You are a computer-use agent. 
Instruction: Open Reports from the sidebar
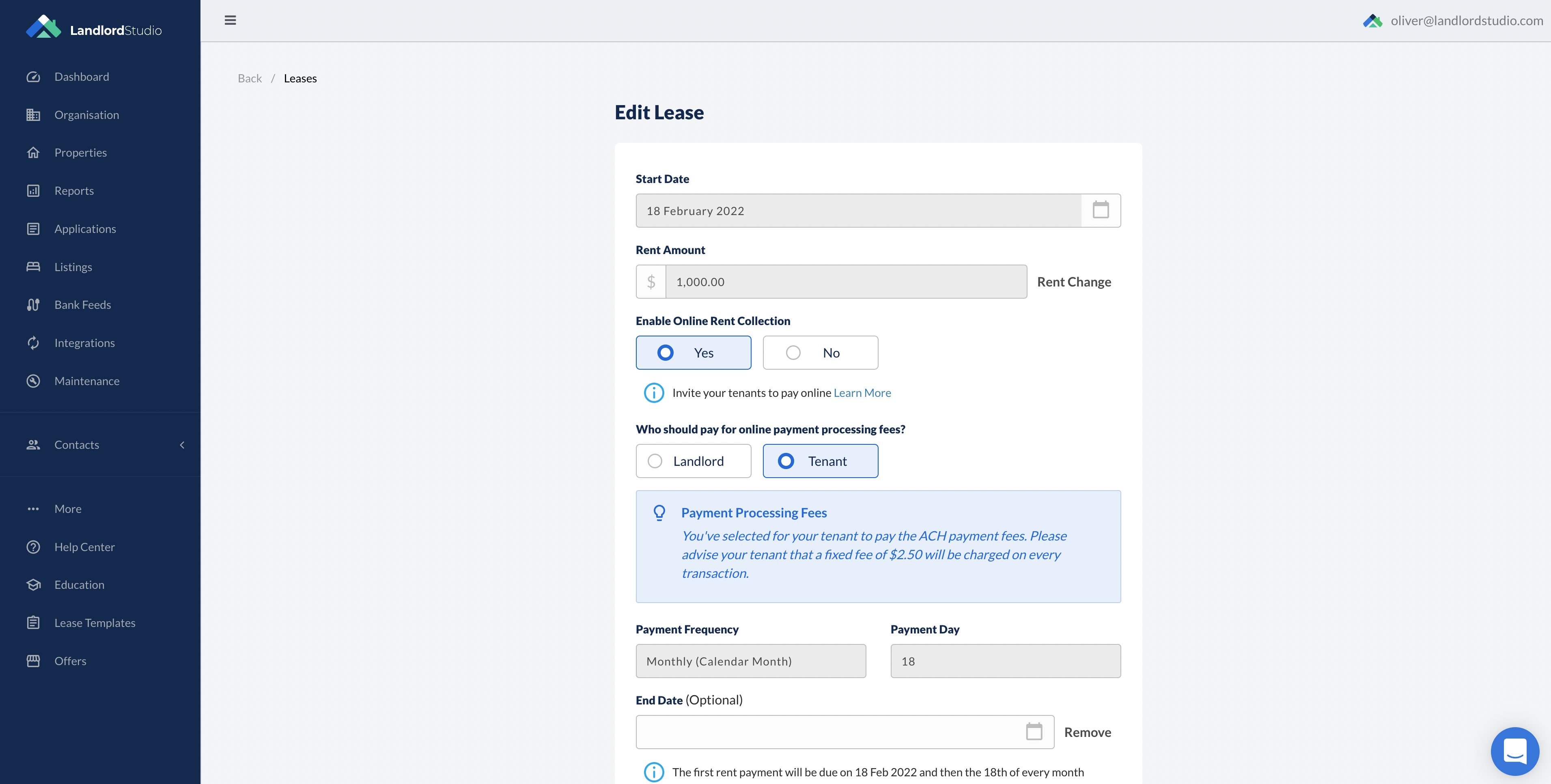point(74,191)
